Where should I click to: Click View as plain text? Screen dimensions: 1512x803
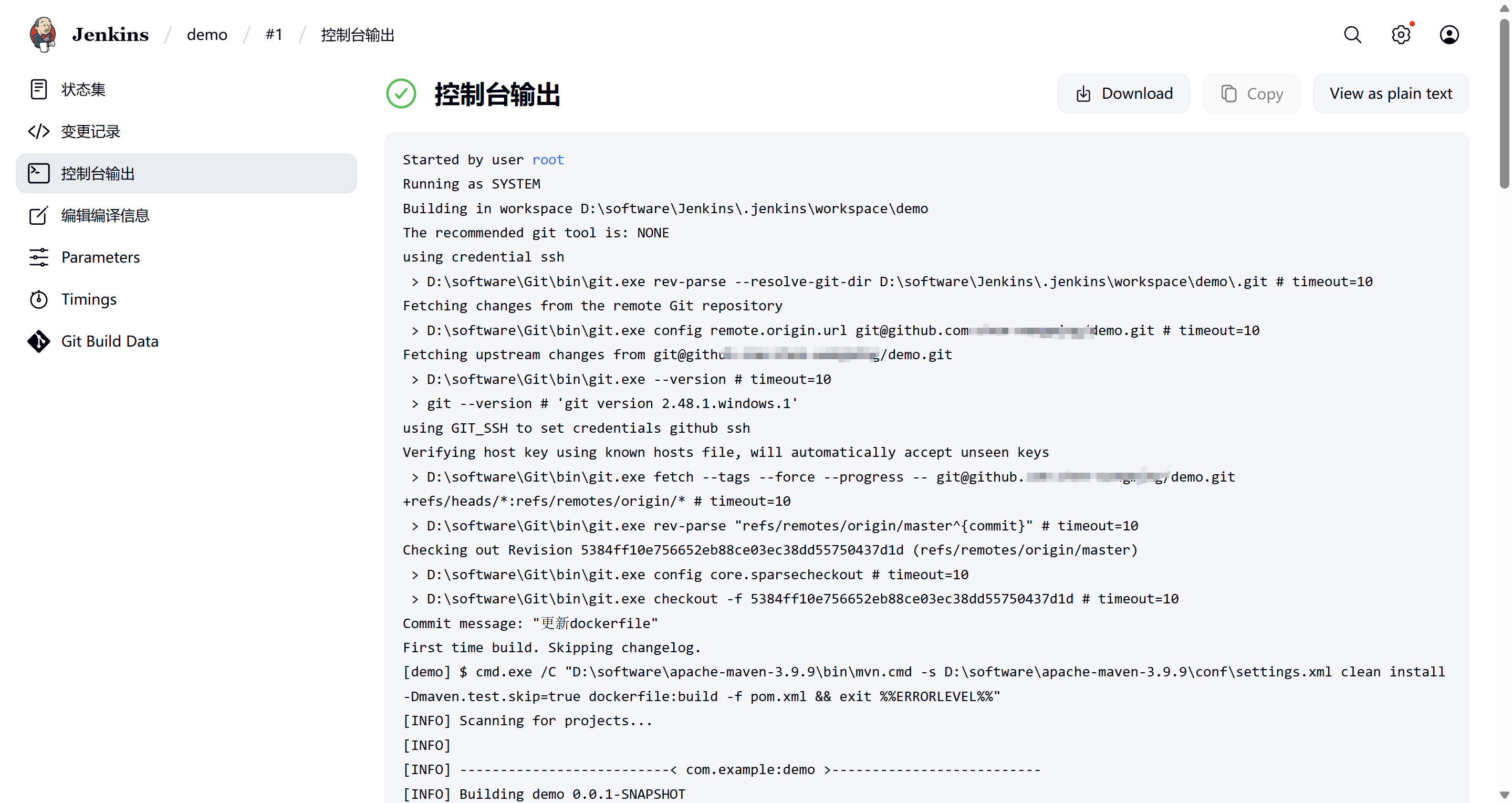coord(1390,93)
